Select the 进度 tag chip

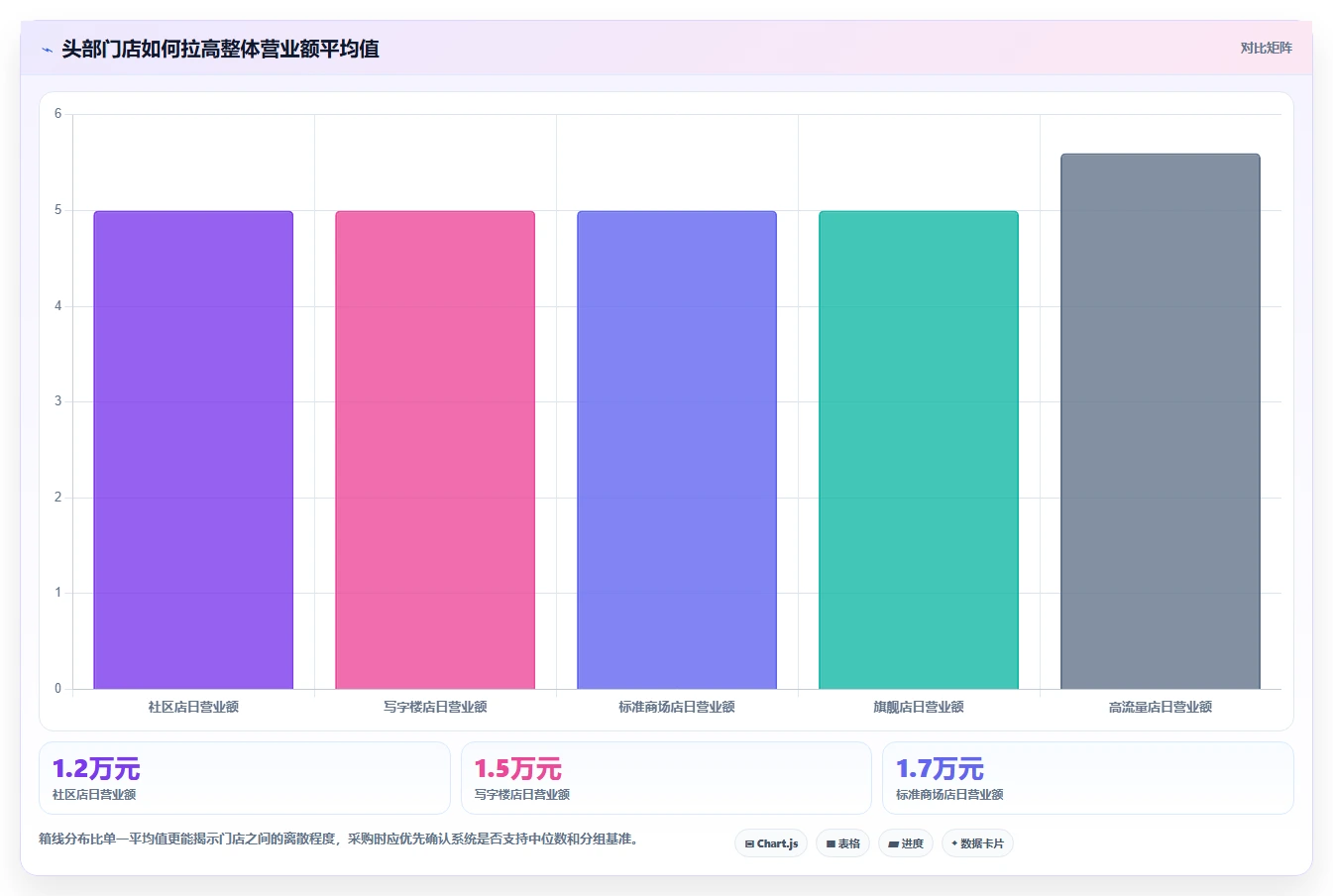pos(905,843)
